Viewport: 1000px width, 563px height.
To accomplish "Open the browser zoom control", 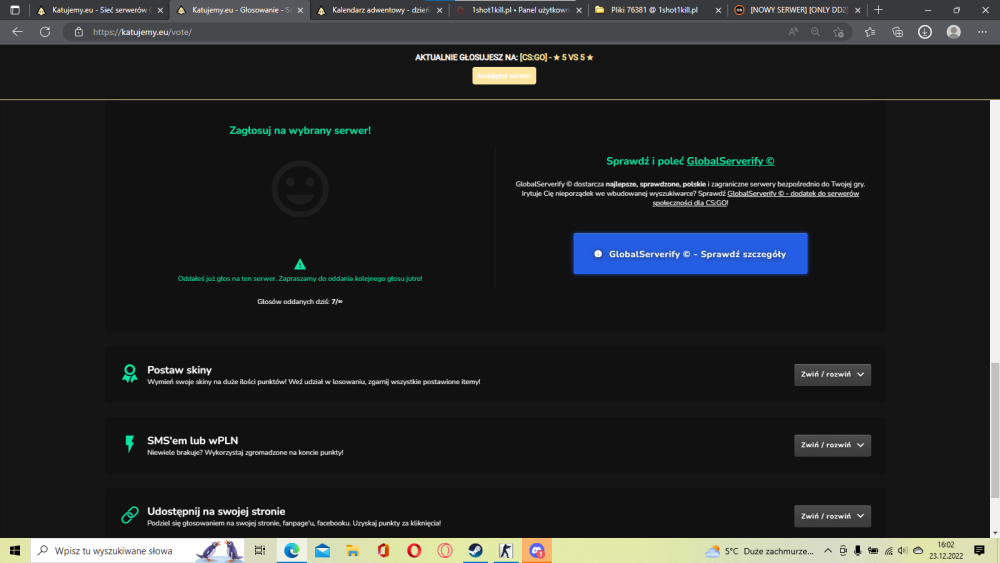I will click(x=815, y=32).
